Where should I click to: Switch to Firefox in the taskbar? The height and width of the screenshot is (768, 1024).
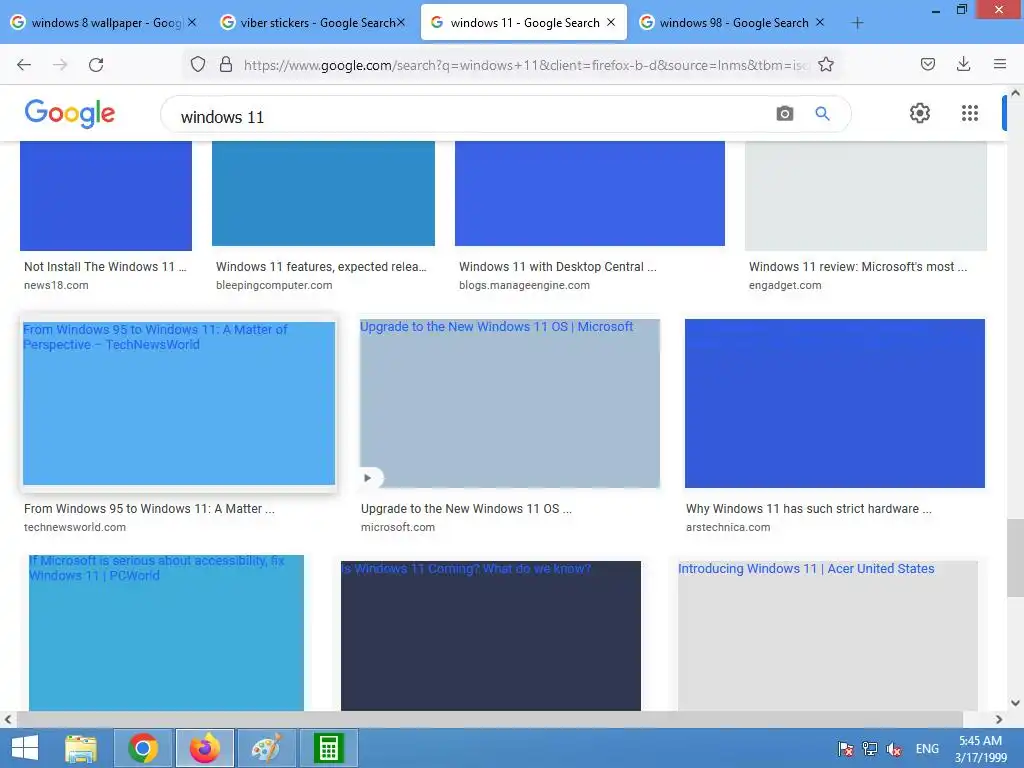point(204,748)
